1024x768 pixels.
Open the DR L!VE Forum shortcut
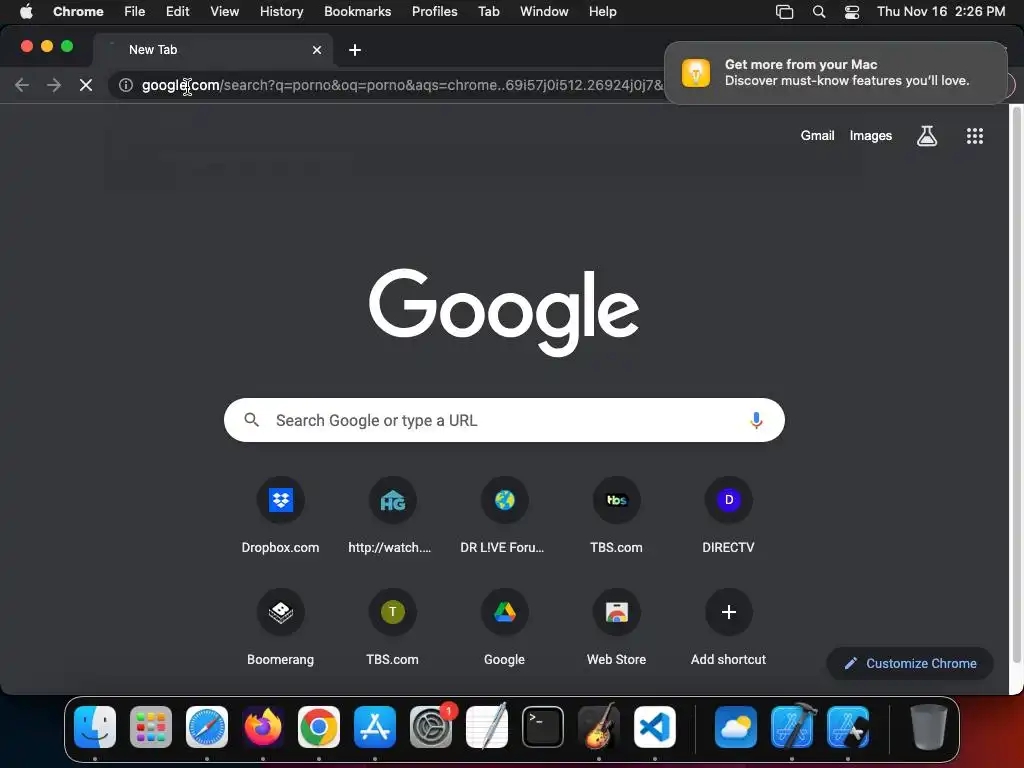coord(504,500)
